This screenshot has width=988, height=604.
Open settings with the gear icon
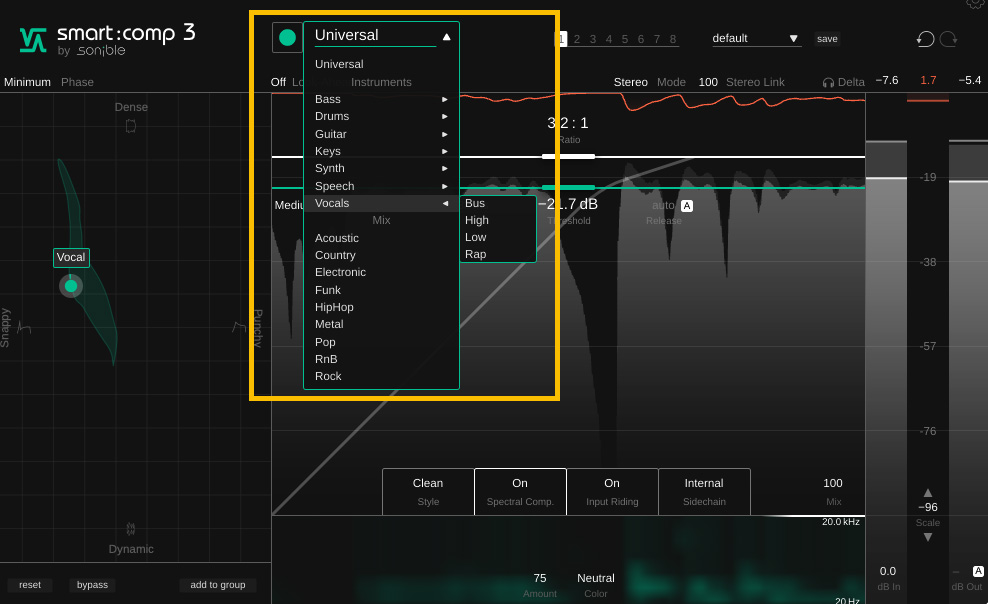pyautogui.click(x=975, y=4)
